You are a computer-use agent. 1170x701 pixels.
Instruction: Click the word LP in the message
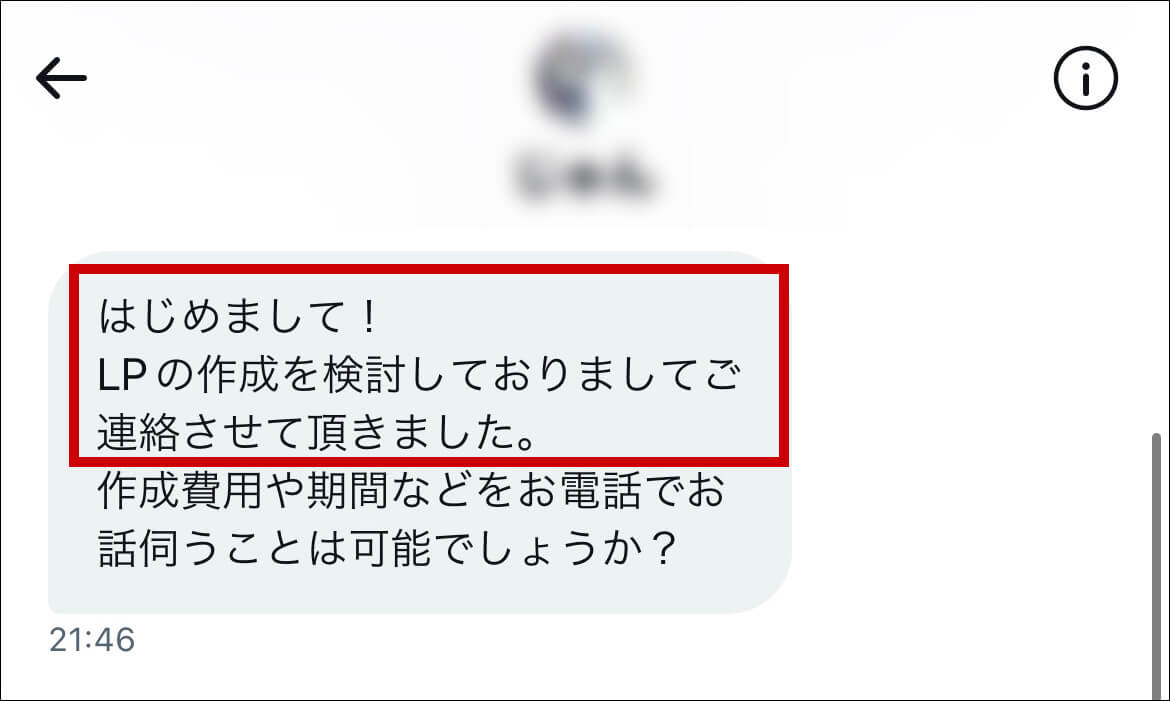click(x=122, y=376)
